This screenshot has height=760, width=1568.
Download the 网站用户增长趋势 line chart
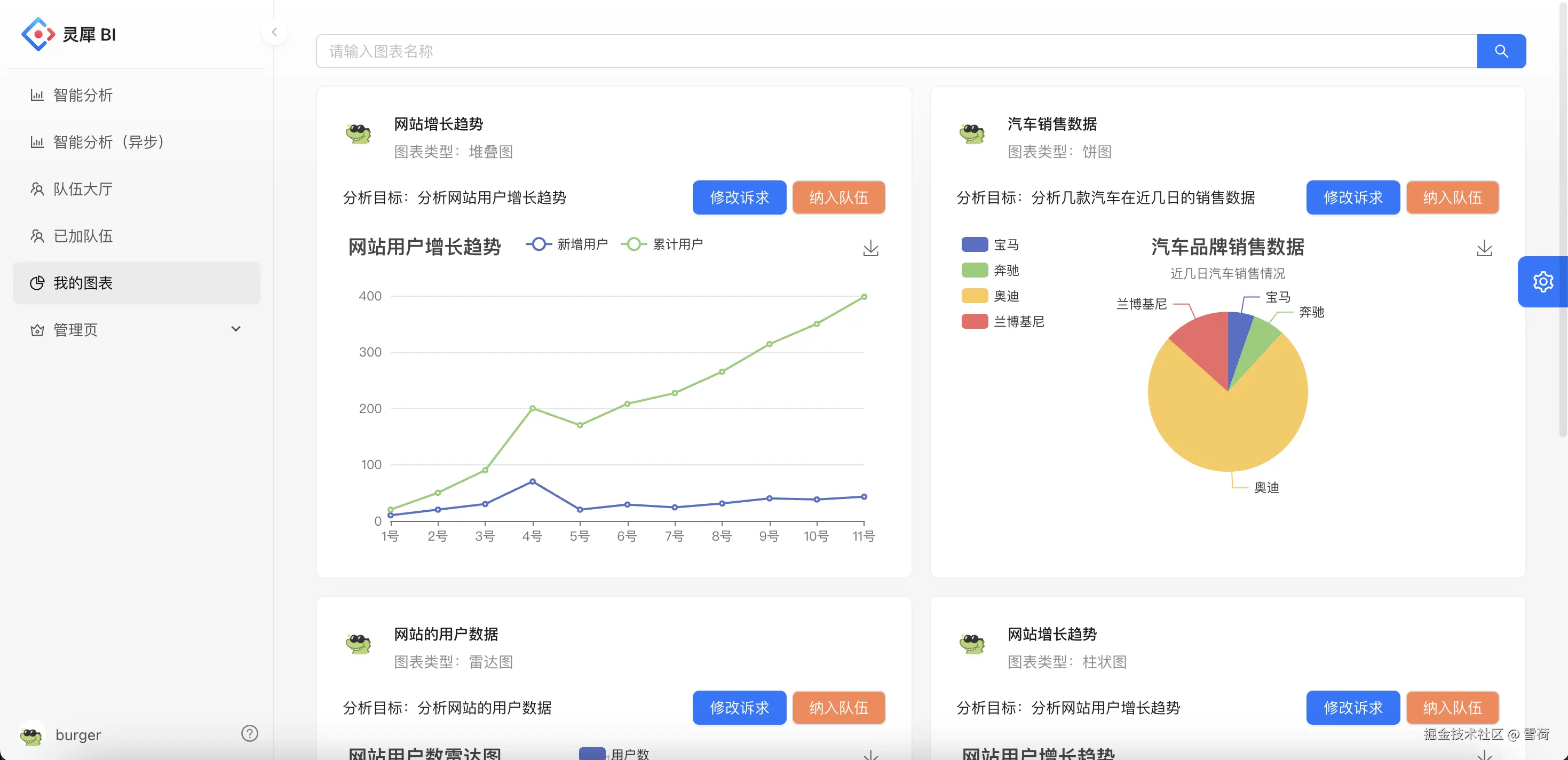(x=870, y=248)
